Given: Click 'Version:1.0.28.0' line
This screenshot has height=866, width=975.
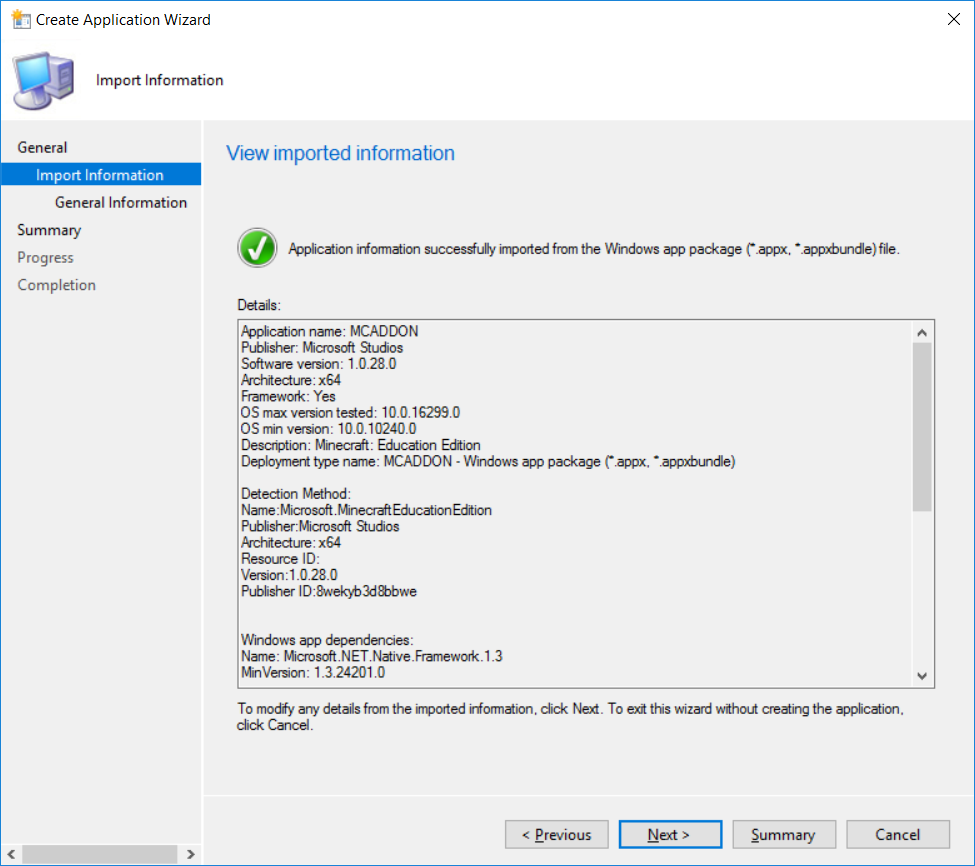Looking at the screenshot, I should pyautogui.click(x=289, y=575).
